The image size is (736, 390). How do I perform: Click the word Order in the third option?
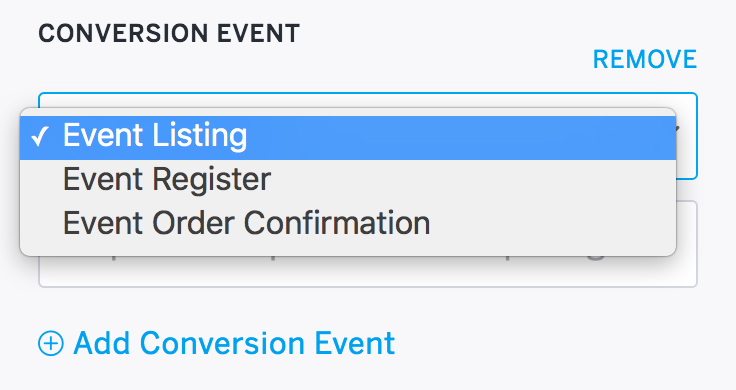(193, 222)
